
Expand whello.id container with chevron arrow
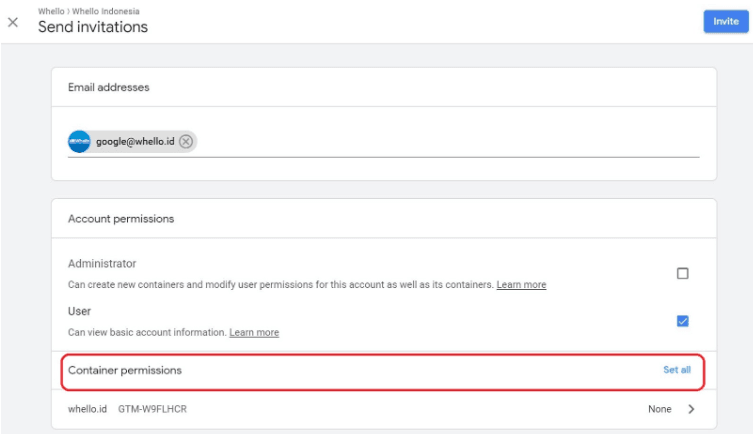691,409
